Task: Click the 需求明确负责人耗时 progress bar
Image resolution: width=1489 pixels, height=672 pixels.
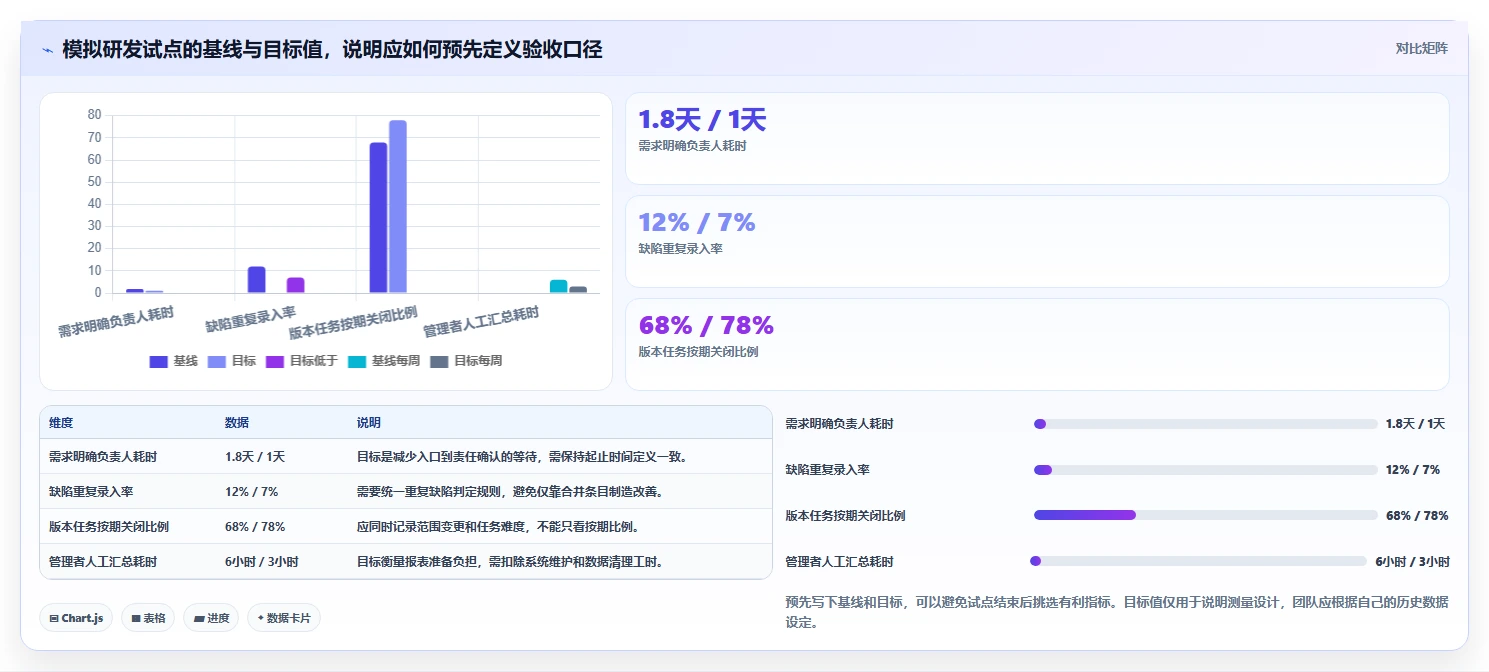Action: click(1206, 424)
